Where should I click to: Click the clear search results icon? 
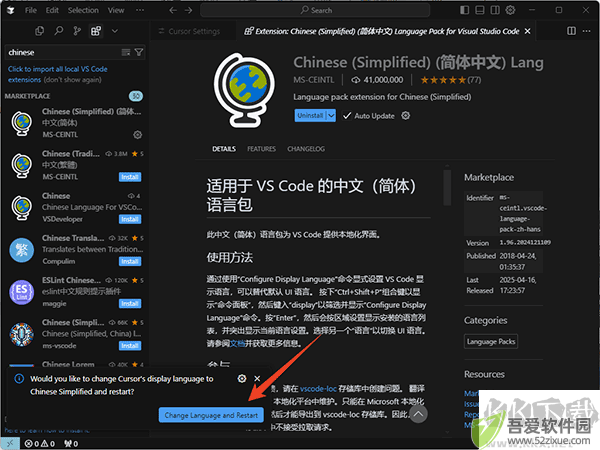click(x=126, y=52)
